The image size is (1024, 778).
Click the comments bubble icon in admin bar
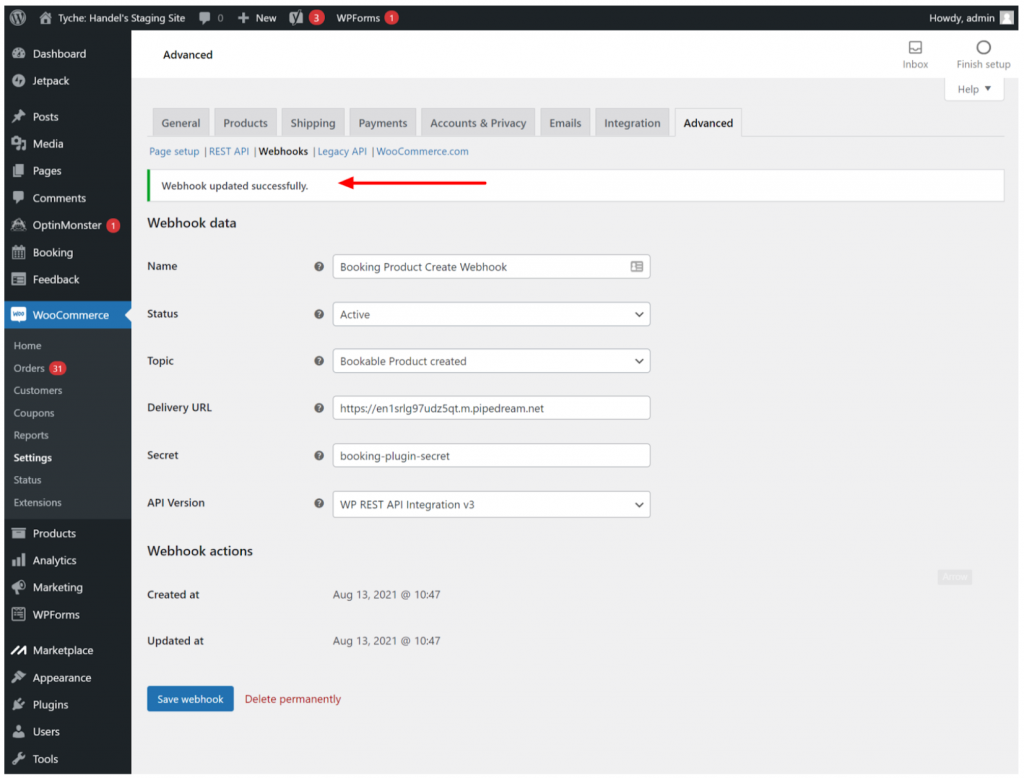pos(205,17)
